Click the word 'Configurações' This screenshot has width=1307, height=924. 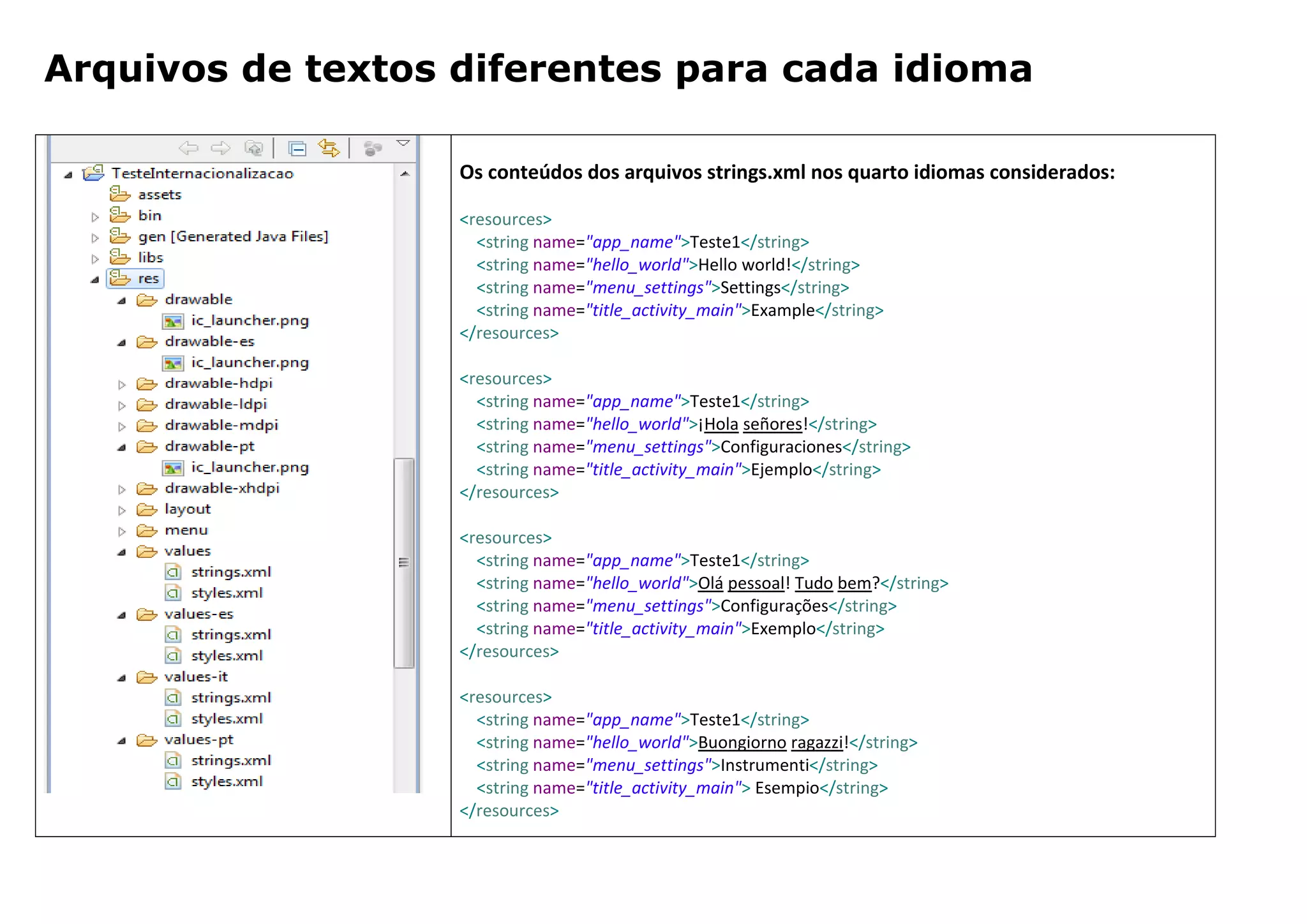click(x=774, y=606)
